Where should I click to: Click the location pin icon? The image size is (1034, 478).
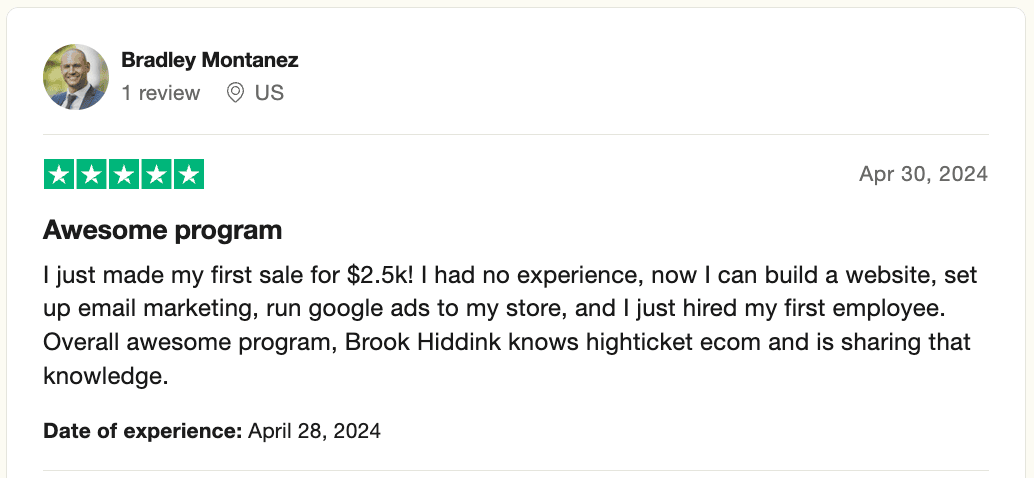(x=236, y=93)
